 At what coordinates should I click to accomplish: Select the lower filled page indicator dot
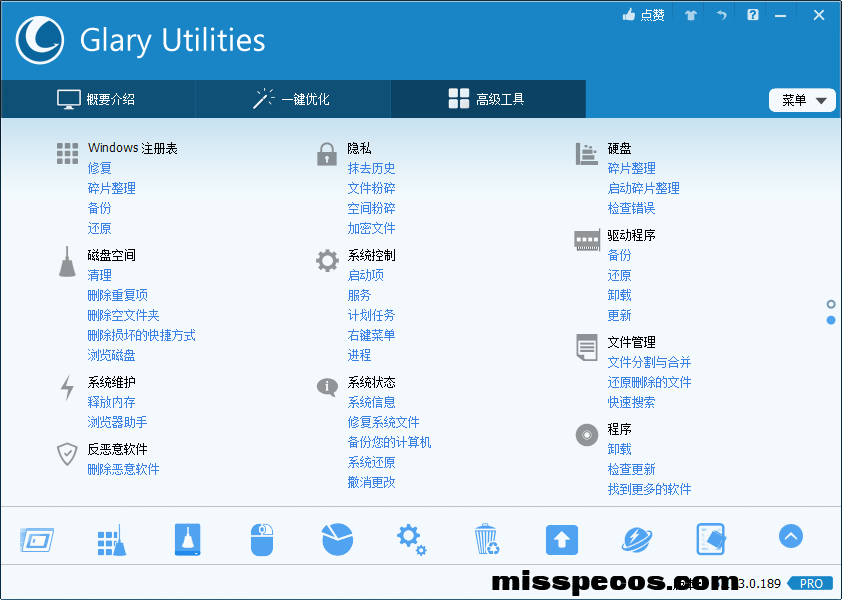[x=831, y=320]
